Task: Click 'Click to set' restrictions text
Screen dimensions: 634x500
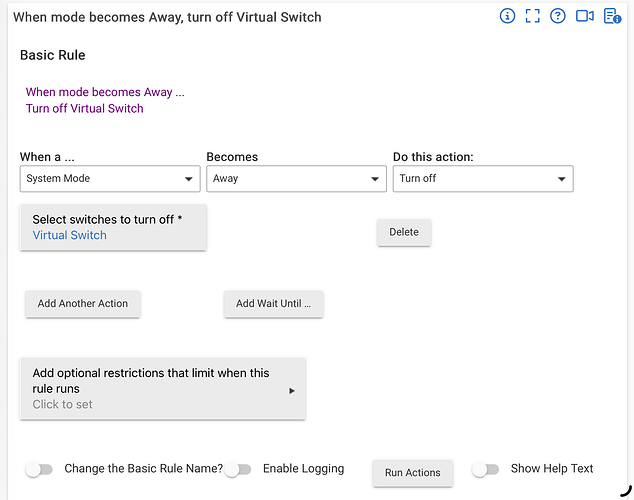Action: coord(63,405)
